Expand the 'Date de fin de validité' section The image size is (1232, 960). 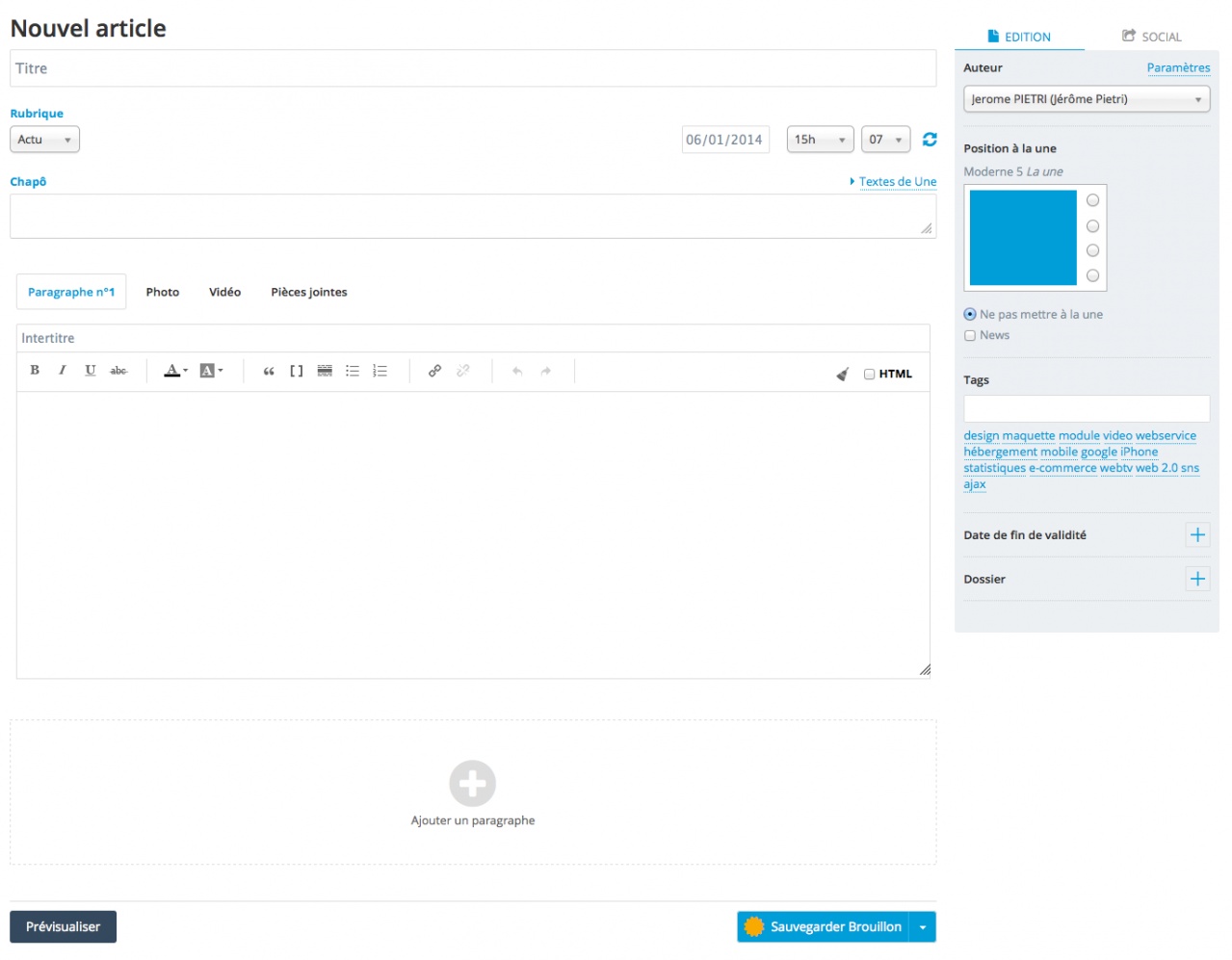point(1197,535)
